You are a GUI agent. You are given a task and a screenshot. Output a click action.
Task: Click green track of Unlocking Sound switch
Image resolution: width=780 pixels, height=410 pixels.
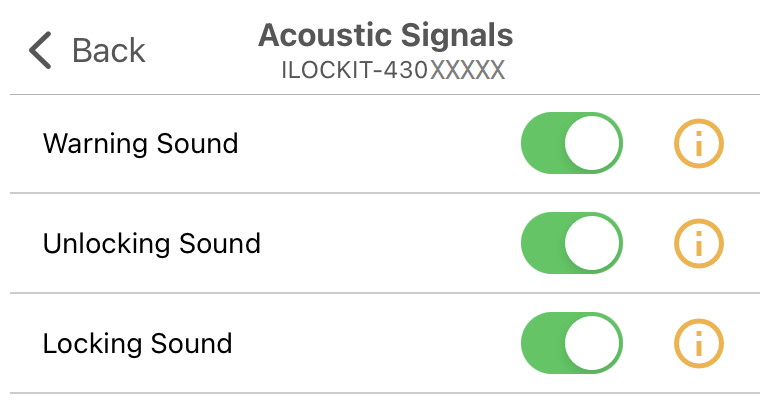[542, 244]
